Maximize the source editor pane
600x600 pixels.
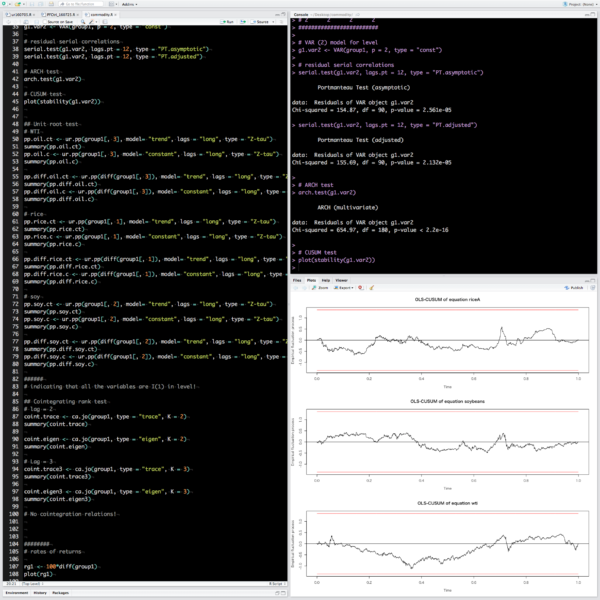pos(284,15)
